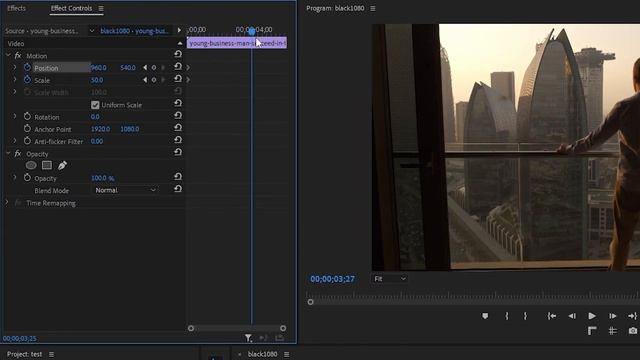The width and height of the screenshot is (640, 360).
Task: Expand the Opacity percentage property
Action: 15,178
